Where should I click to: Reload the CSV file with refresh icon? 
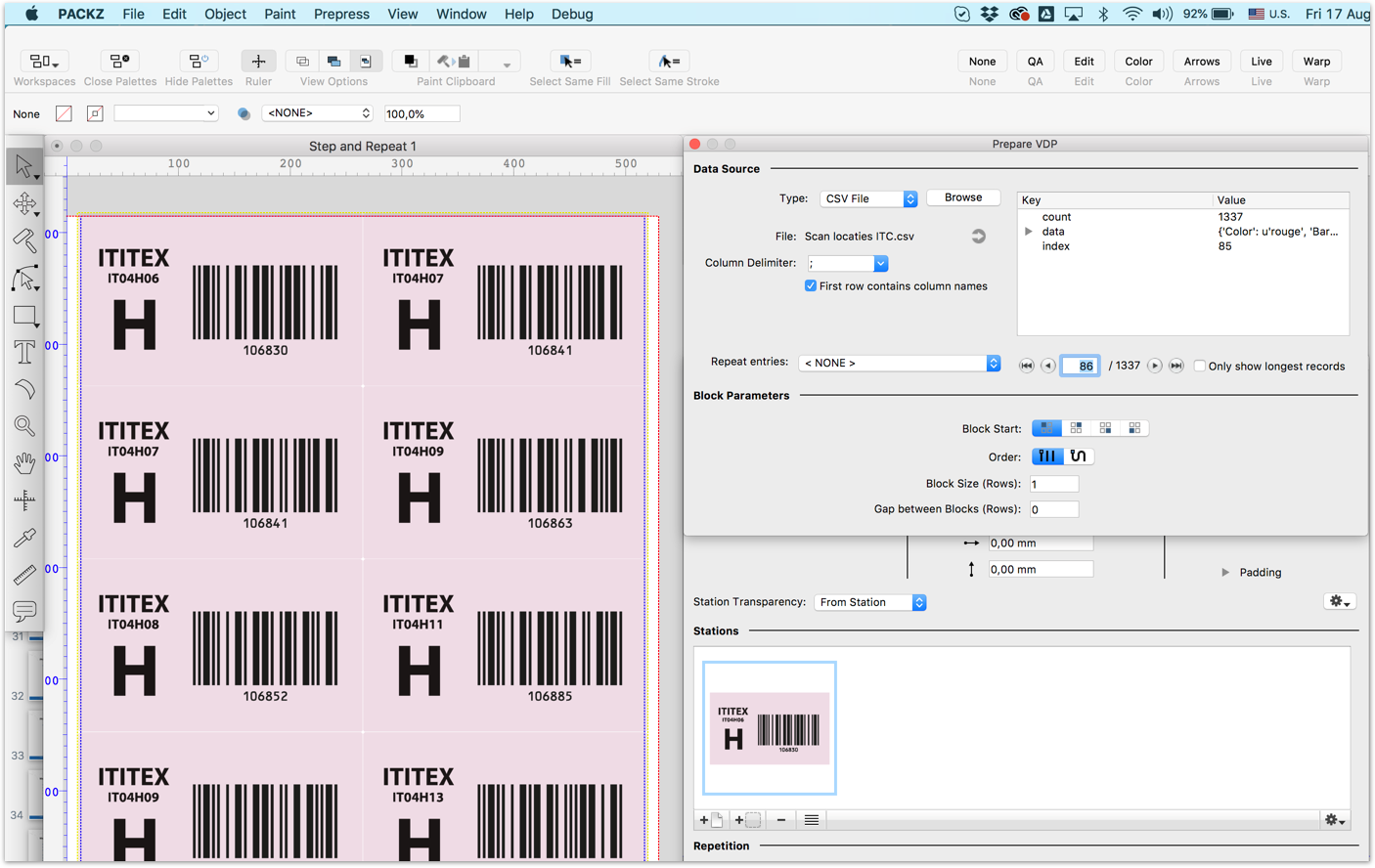(x=978, y=237)
